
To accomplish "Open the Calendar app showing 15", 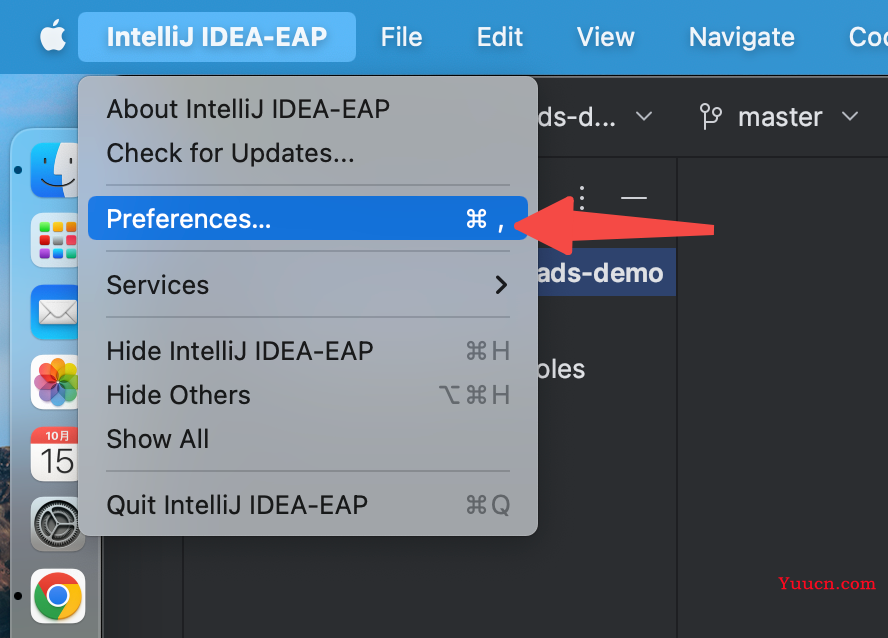I will [x=55, y=454].
